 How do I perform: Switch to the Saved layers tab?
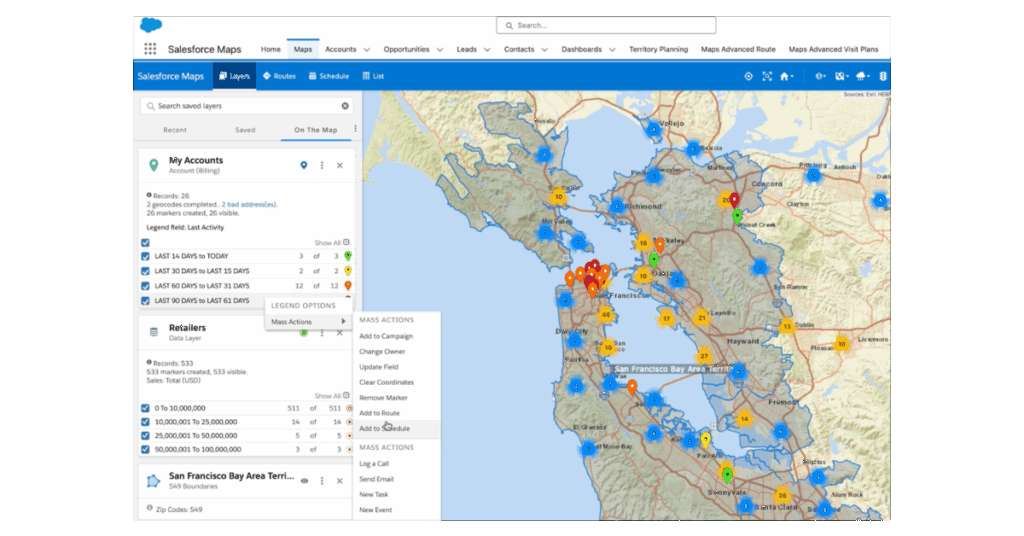point(245,130)
